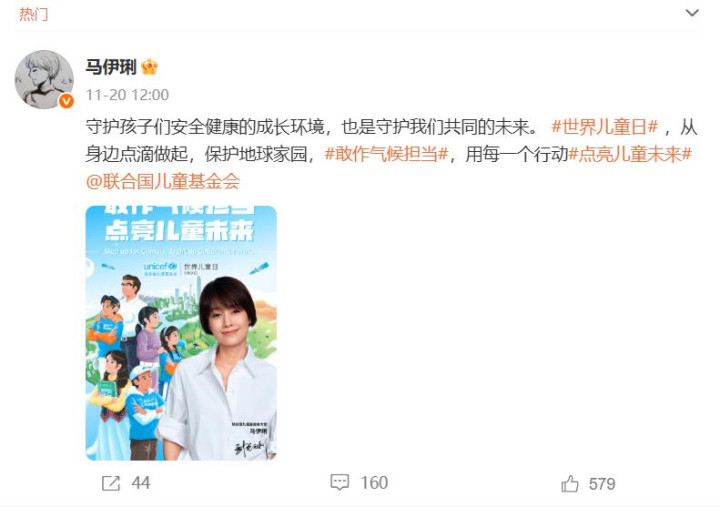720x507 pixels.
Task: Open the #世界儿童日# hashtag
Action: 605,127
